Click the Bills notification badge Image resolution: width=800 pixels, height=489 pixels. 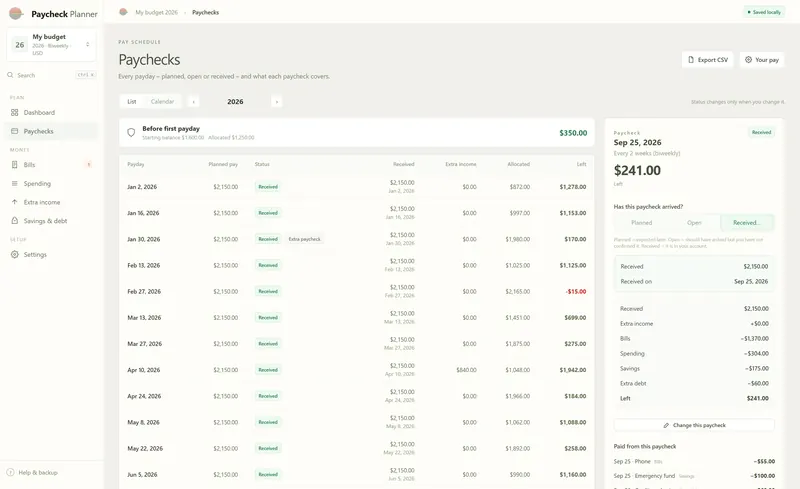pos(89,165)
